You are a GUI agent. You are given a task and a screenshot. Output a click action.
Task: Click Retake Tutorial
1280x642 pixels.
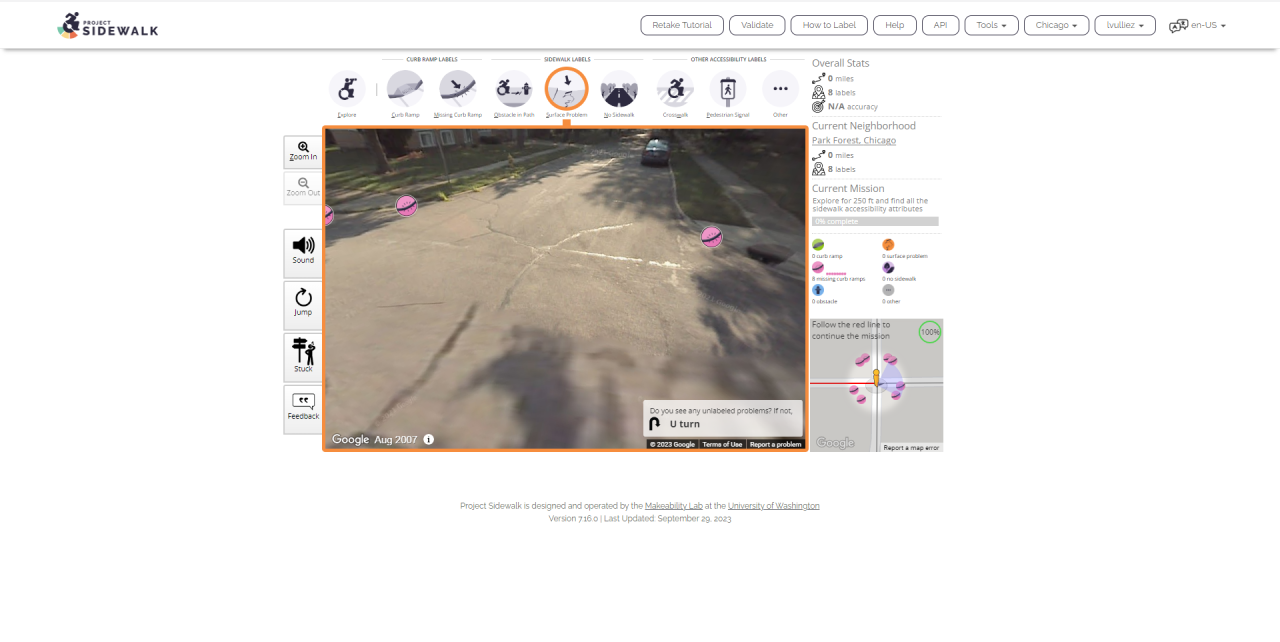click(x=682, y=25)
